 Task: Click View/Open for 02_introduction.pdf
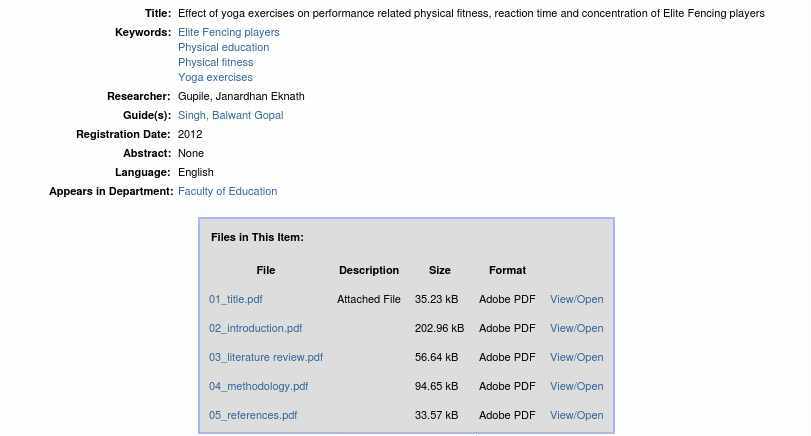pyautogui.click(x=577, y=328)
